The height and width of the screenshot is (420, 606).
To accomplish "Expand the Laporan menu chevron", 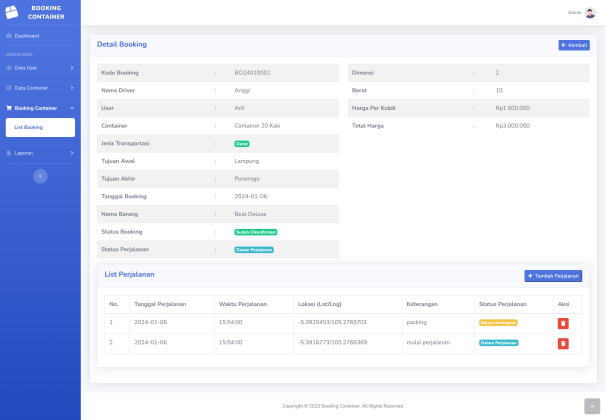I will 72,153.
